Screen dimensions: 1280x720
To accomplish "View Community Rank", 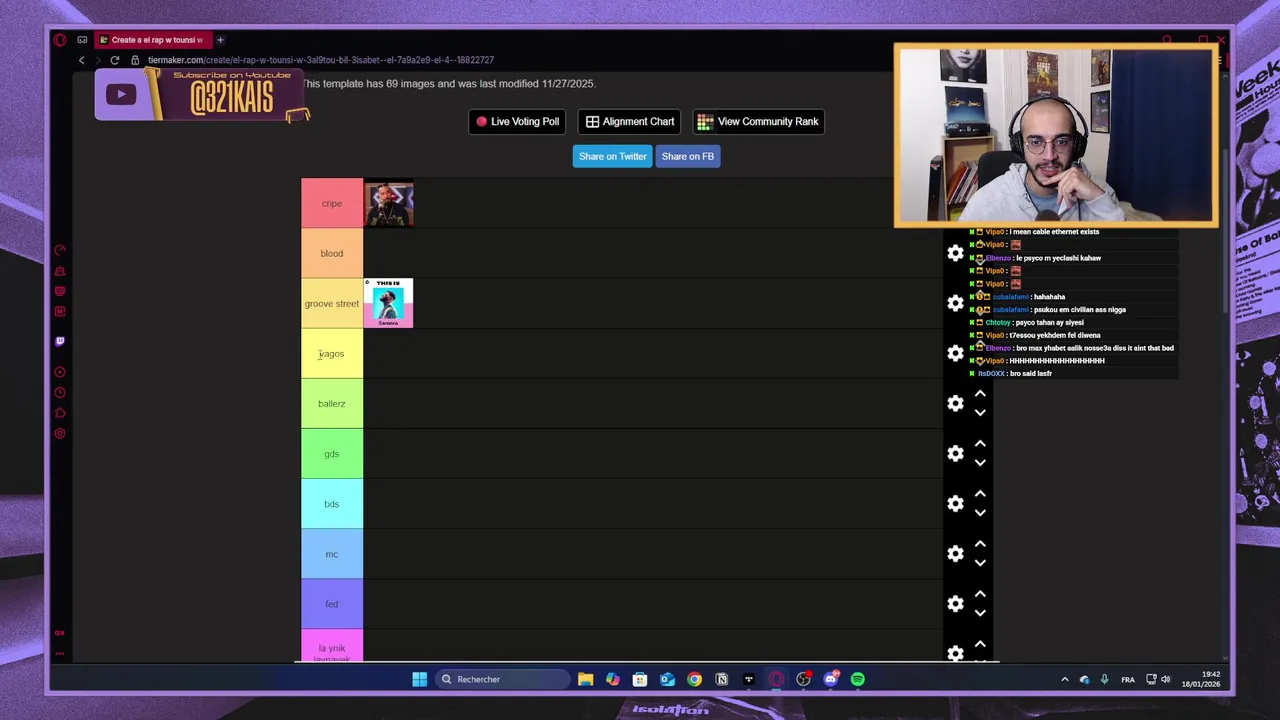I will point(758,122).
